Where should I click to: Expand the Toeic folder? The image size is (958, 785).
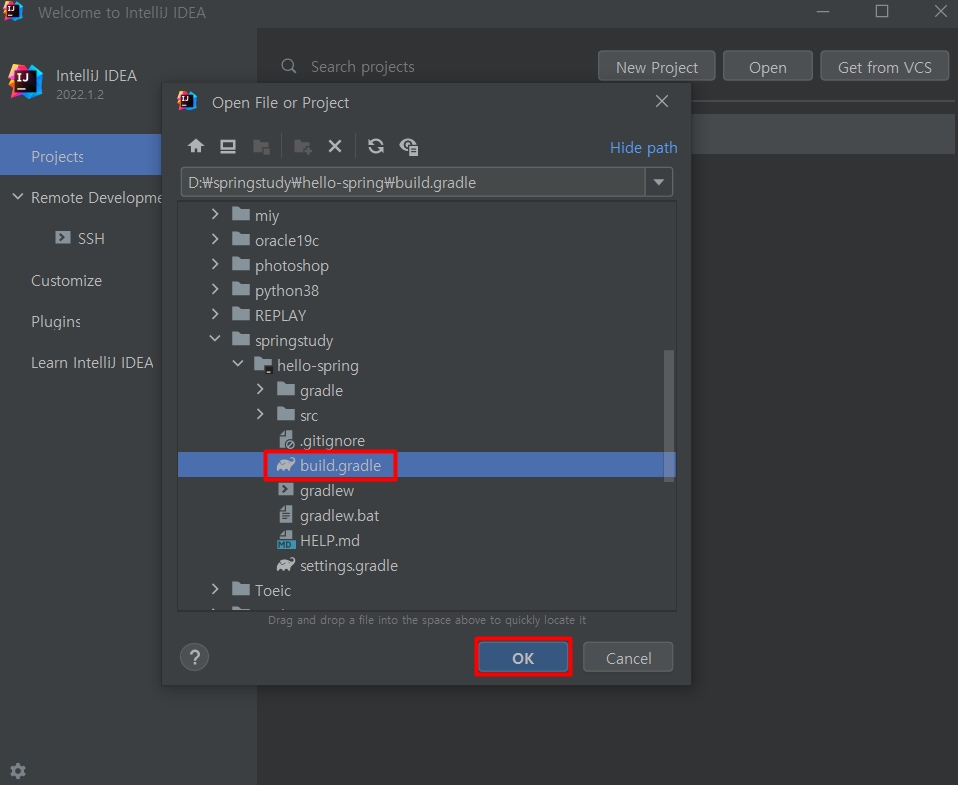tap(215, 590)
